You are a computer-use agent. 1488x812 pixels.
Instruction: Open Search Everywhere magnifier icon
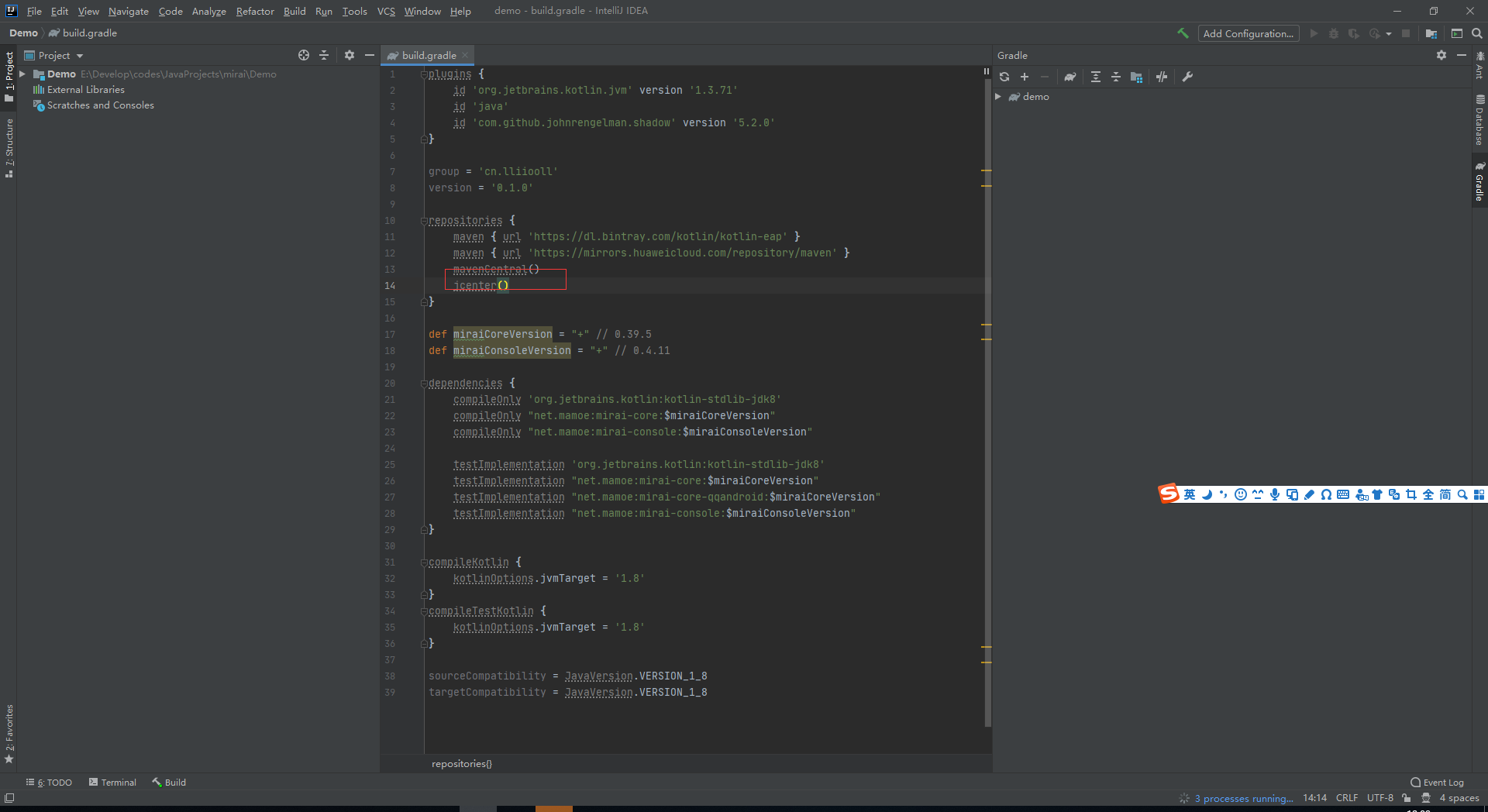coord(1477,33)
